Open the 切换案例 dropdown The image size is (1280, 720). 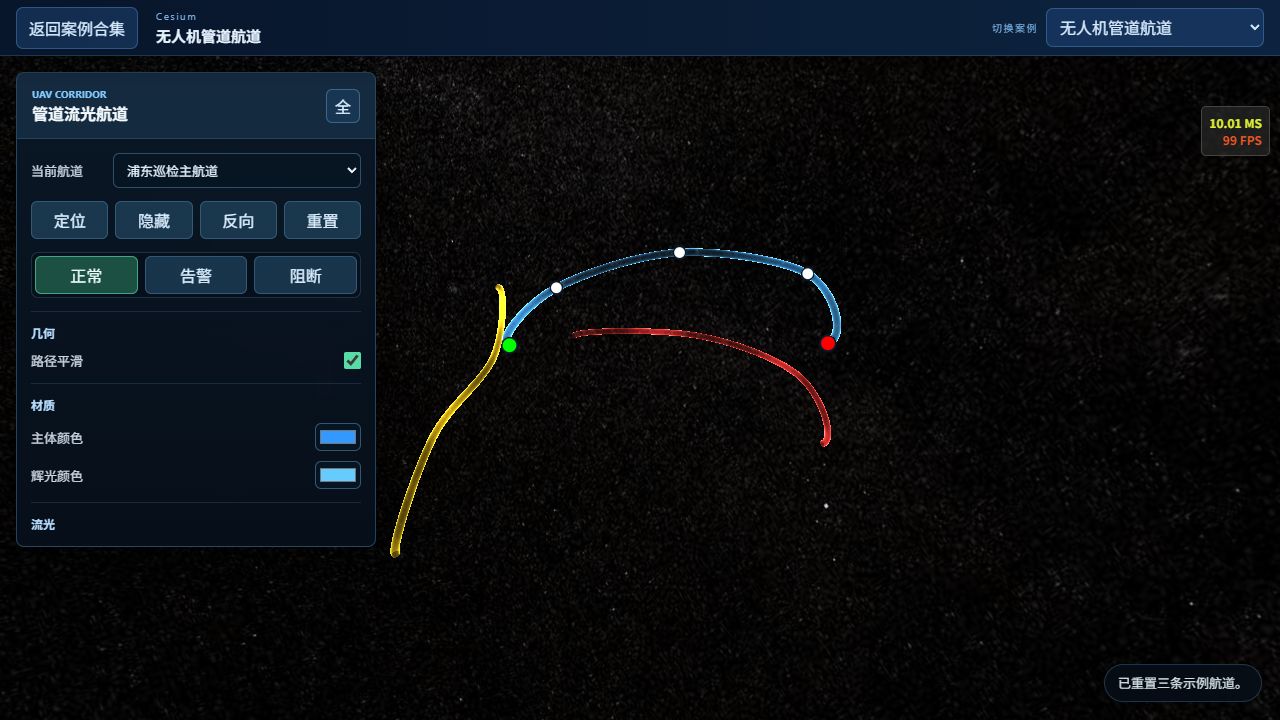pos(1155,28)
